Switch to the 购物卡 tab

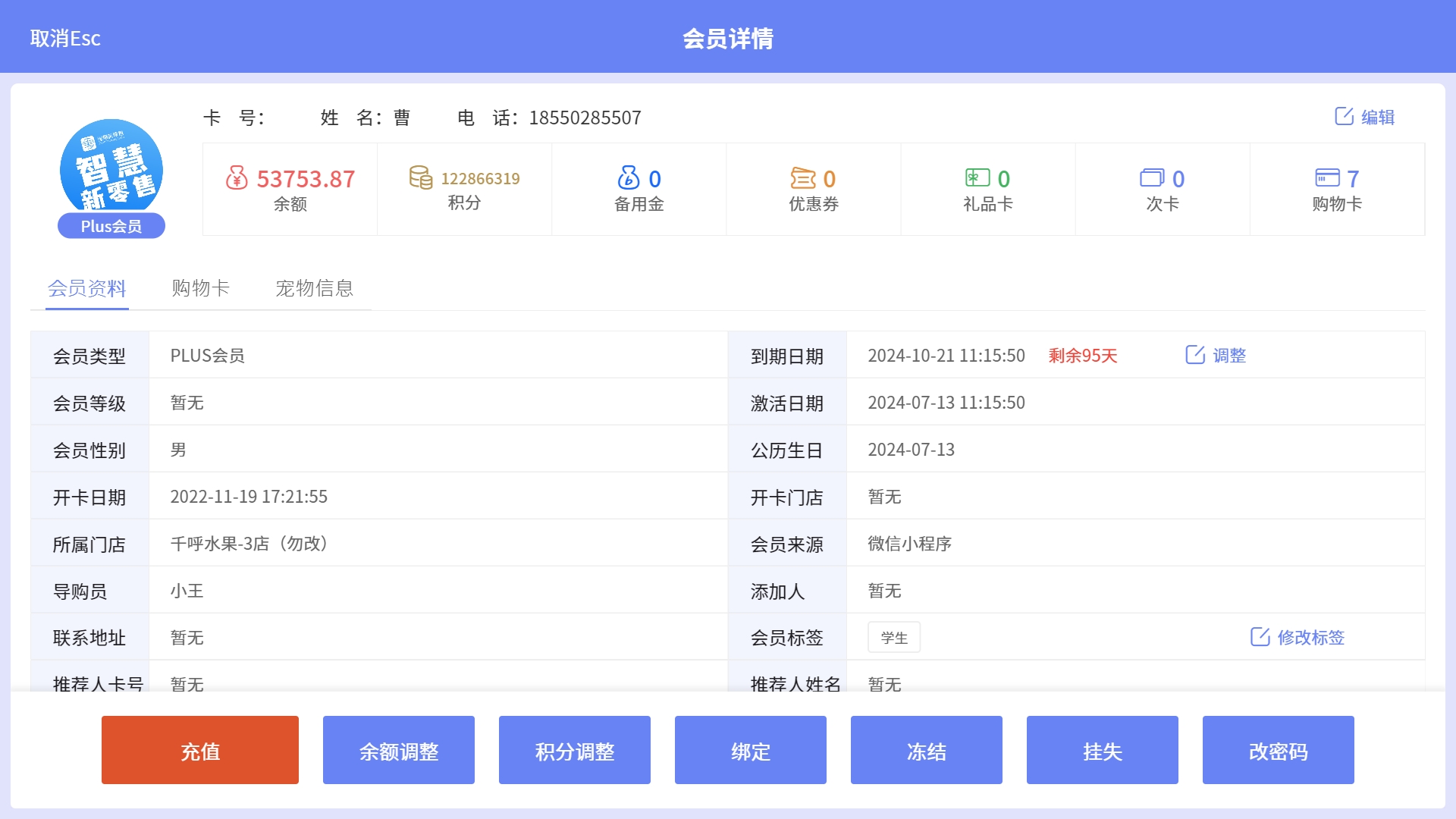[200, 288]
